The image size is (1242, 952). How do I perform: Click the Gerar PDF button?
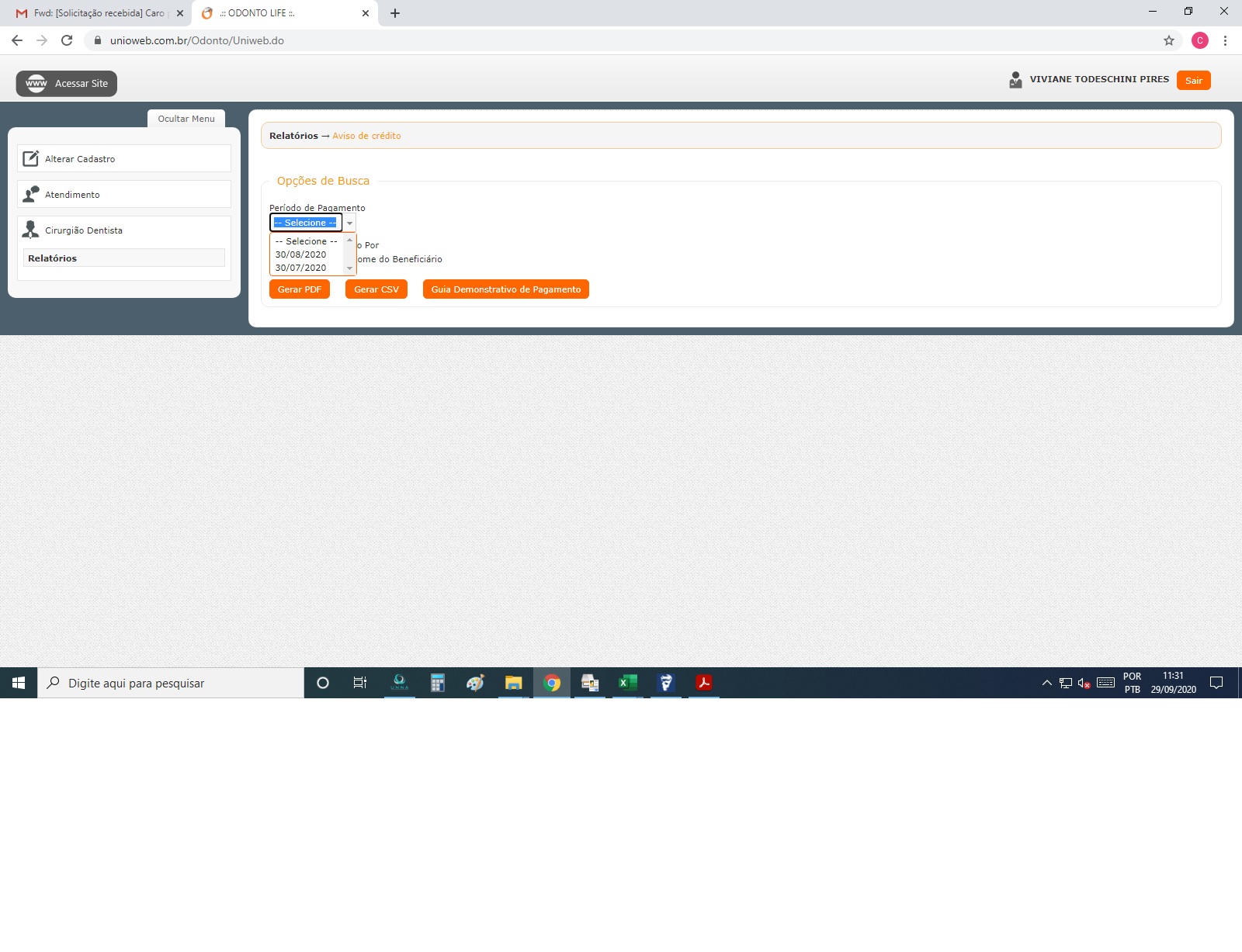coord(300,289)
